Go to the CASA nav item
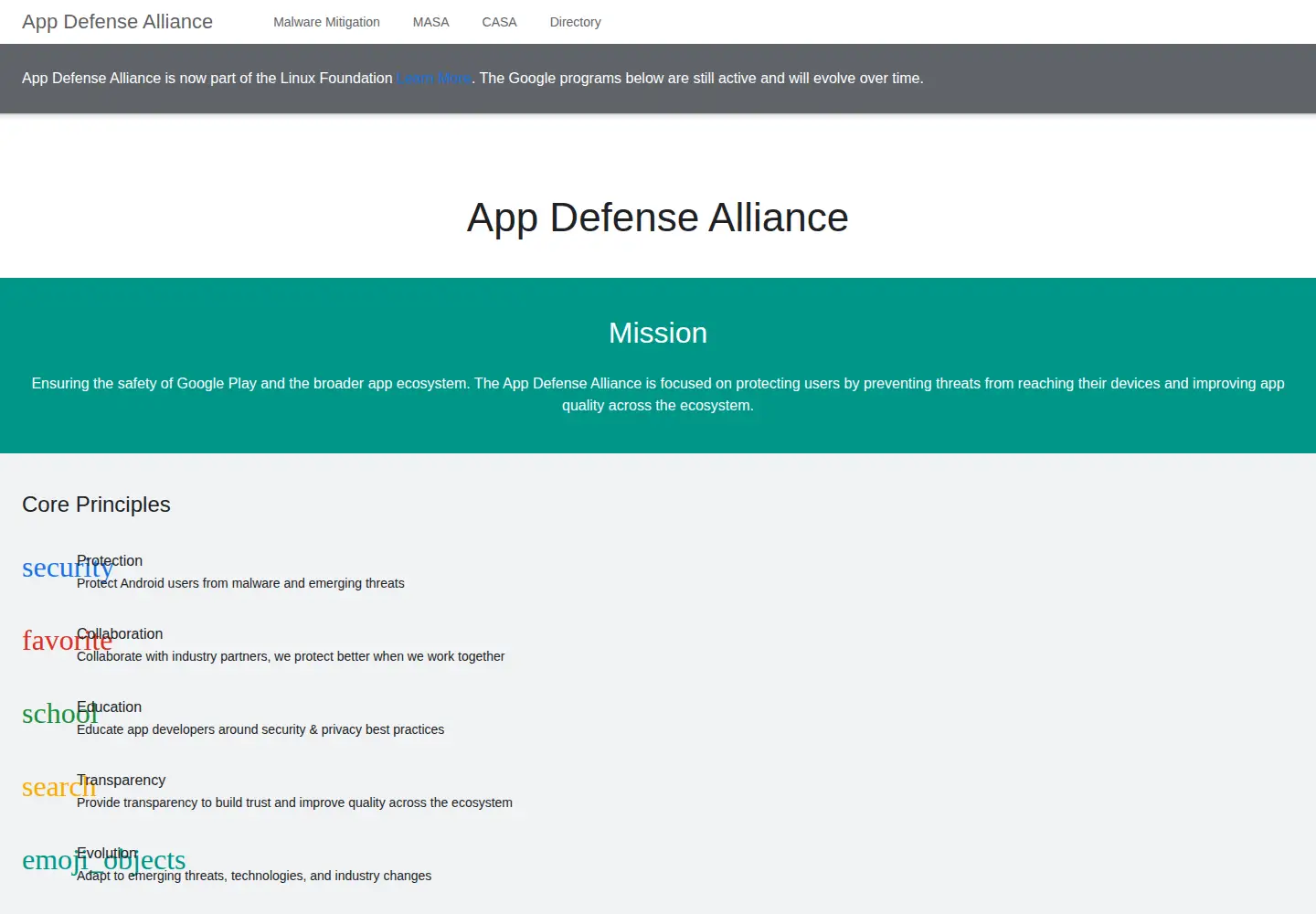The height and width of the screenshot is (914, 1316). (x=499, y=22)
